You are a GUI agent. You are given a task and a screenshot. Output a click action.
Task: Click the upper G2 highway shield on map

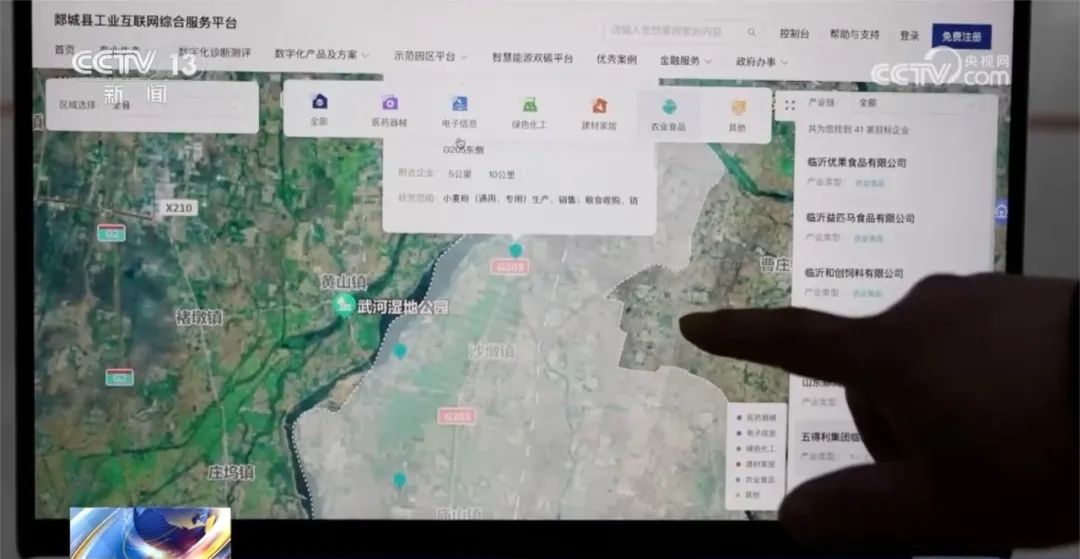[111, 233]
